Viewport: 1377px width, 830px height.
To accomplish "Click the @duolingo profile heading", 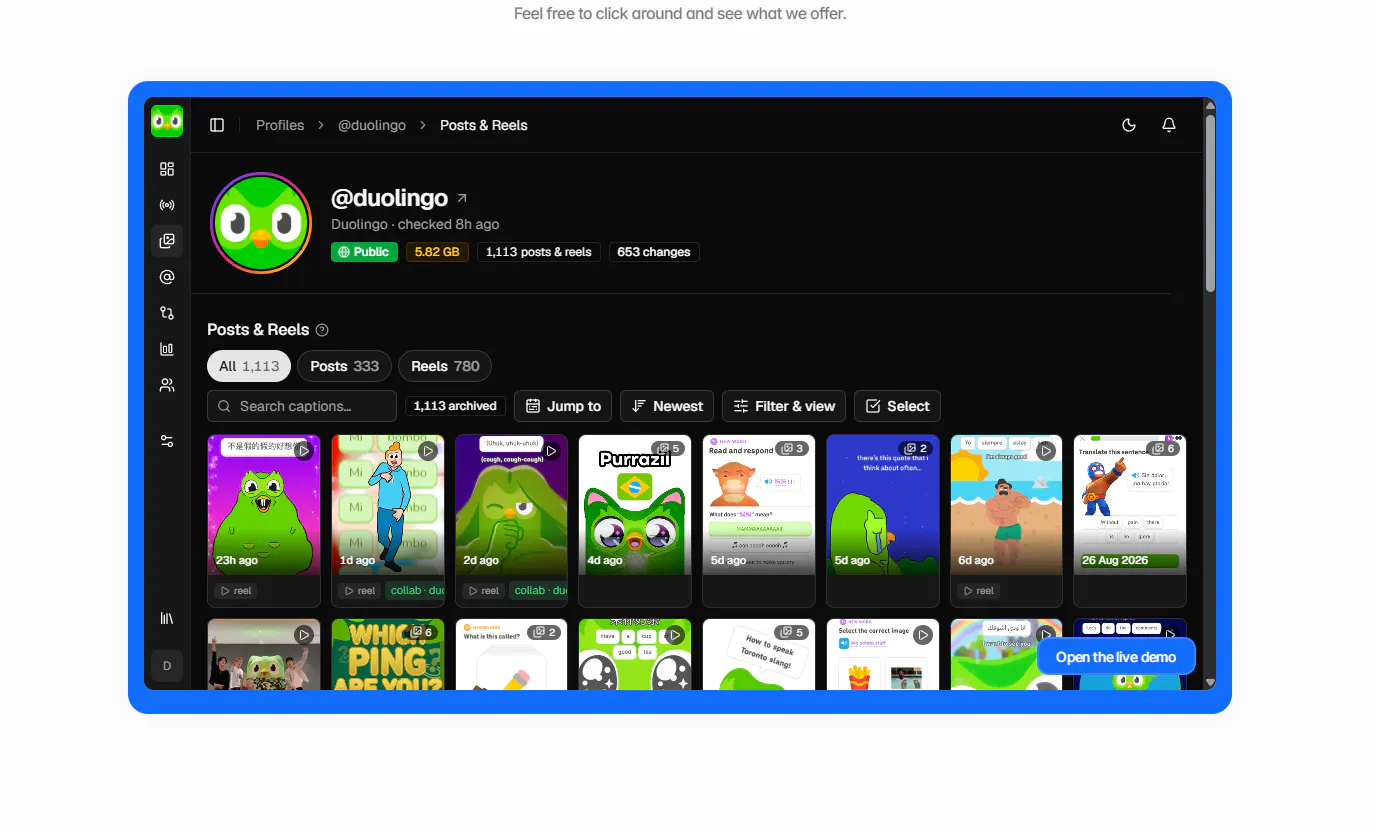I will click(390, 198).
